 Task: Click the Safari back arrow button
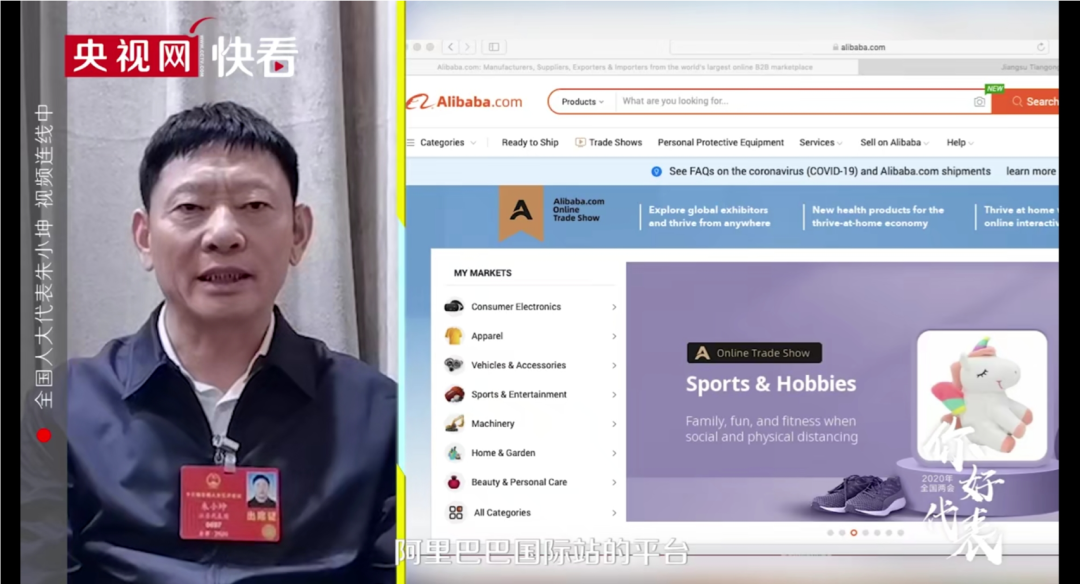click(x=451, y=47)
